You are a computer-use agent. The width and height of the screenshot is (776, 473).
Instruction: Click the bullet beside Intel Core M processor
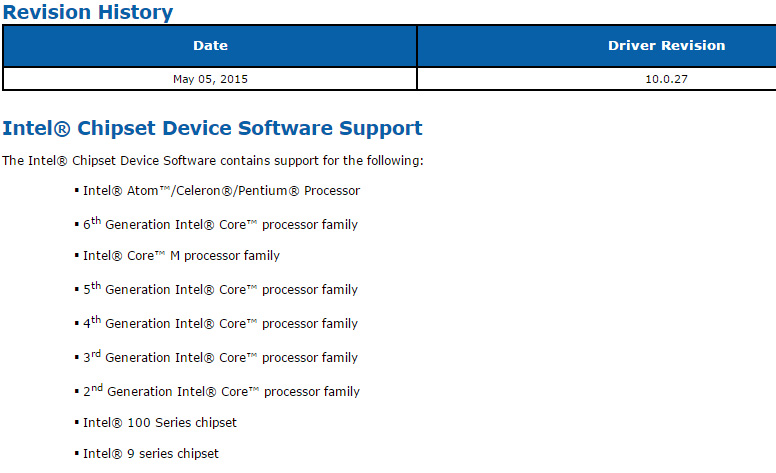point(77,256)
